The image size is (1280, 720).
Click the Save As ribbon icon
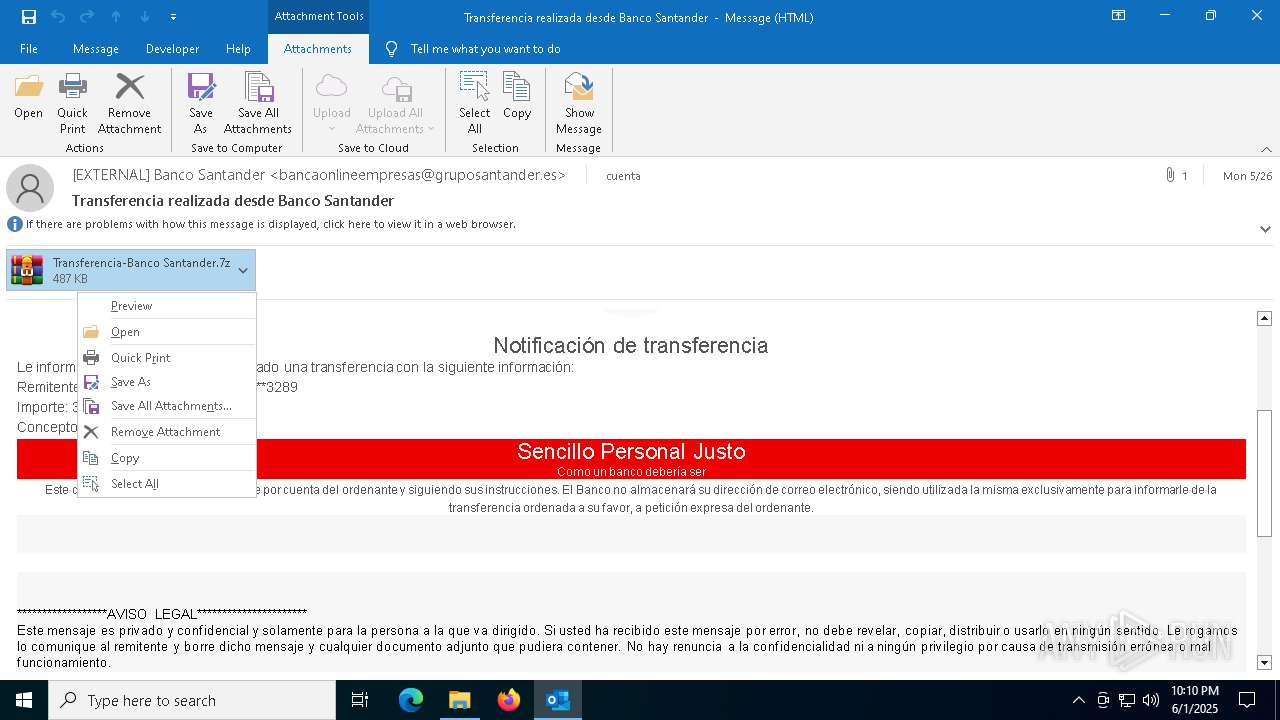coord(201,103)
